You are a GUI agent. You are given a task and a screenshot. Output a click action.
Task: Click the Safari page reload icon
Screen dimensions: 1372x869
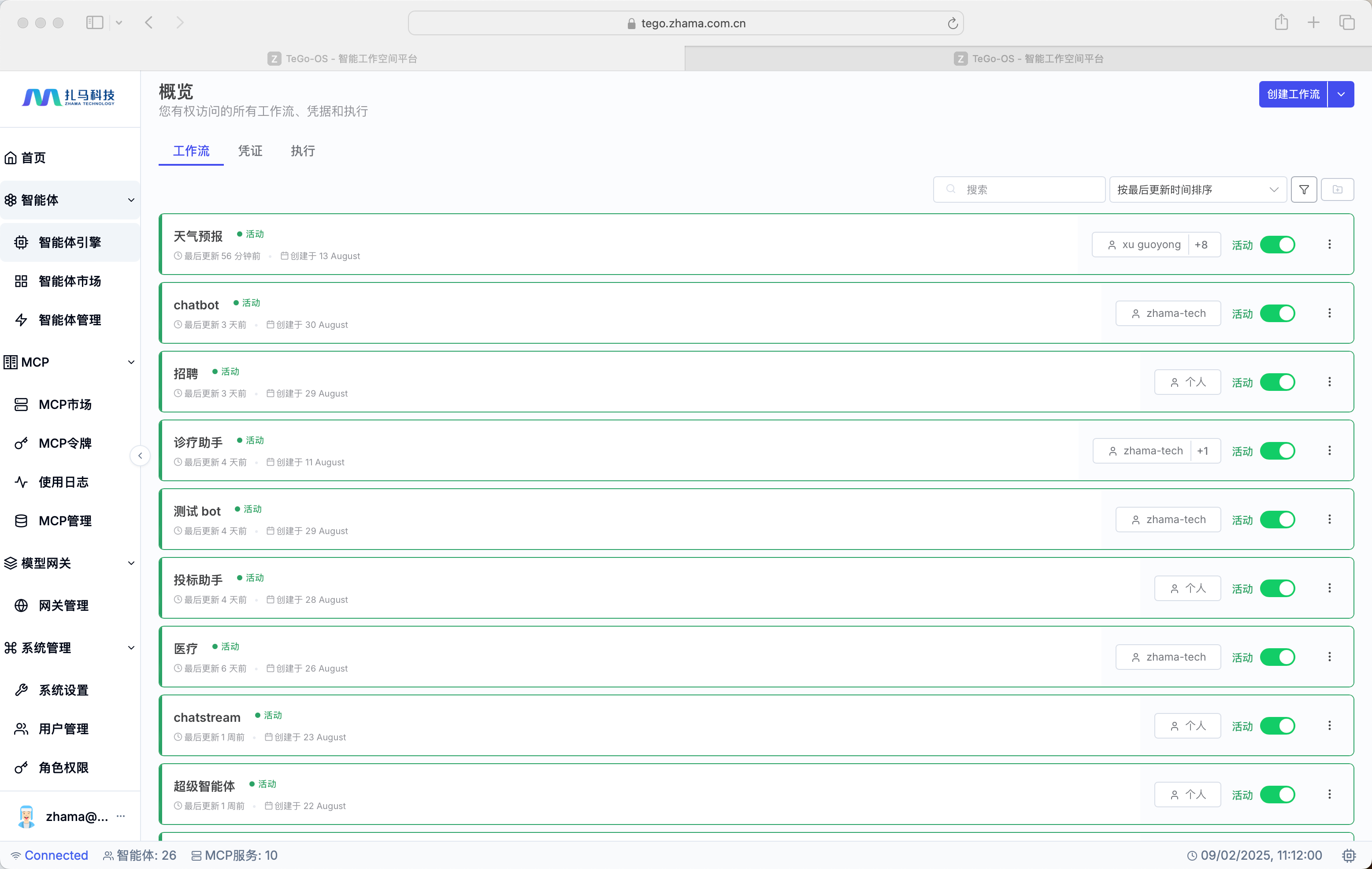(x=952, y=23)
